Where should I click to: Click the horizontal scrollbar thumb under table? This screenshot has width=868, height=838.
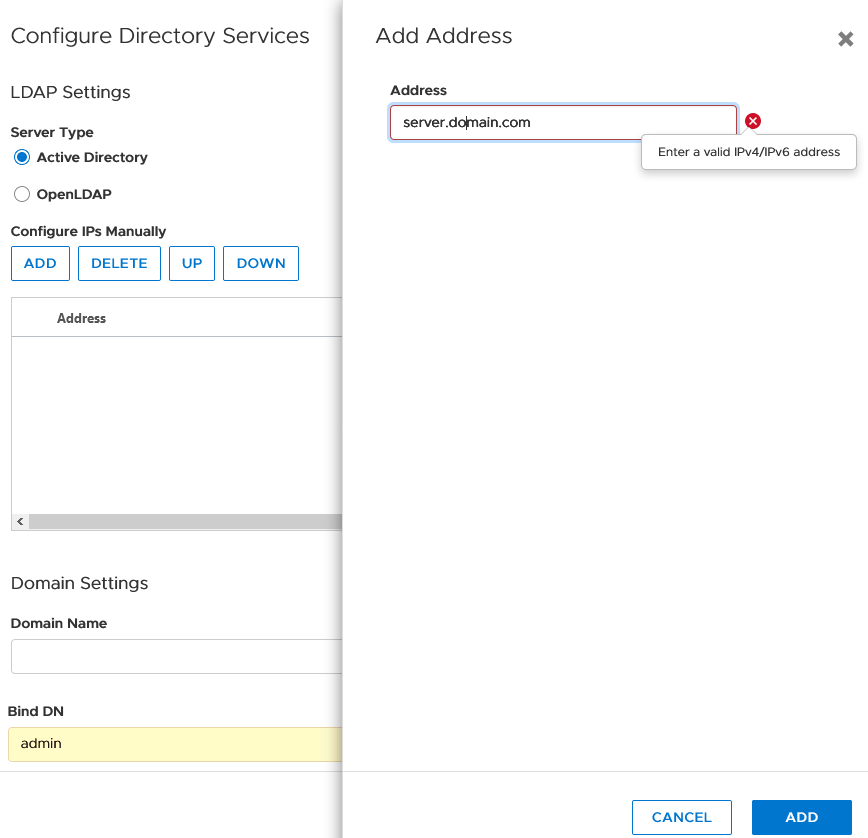185,522
